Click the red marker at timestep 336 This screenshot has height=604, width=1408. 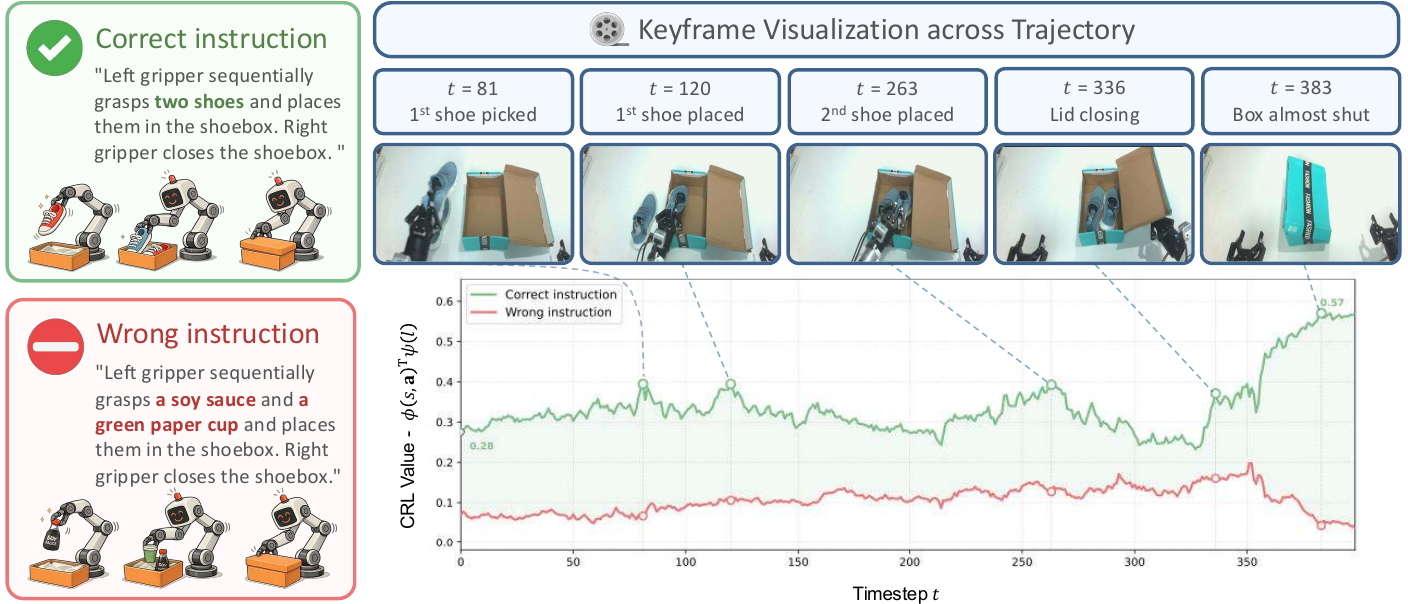pyautogui.click(x=1216, y=478)
